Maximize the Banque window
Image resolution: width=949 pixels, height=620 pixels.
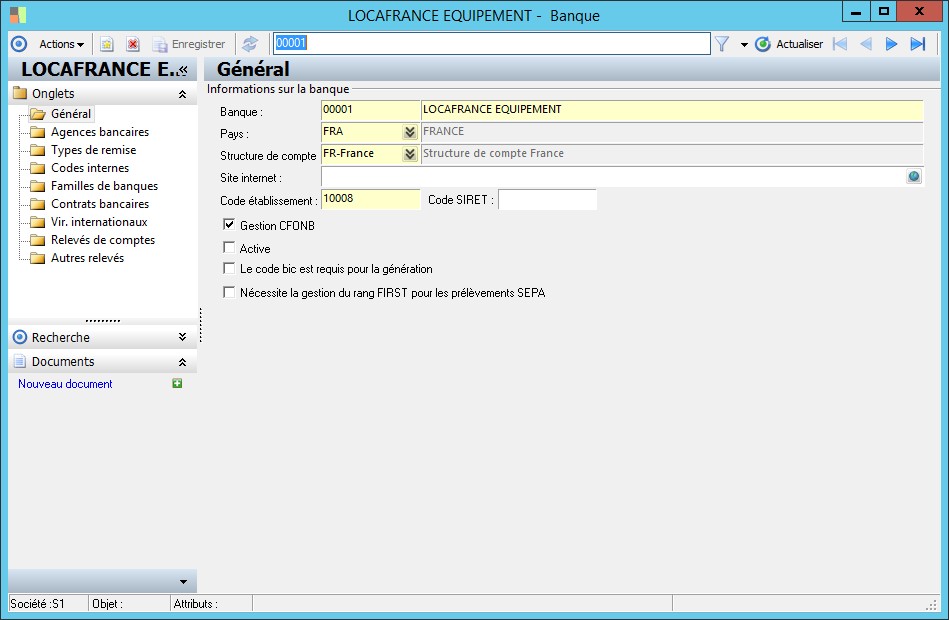884,12
